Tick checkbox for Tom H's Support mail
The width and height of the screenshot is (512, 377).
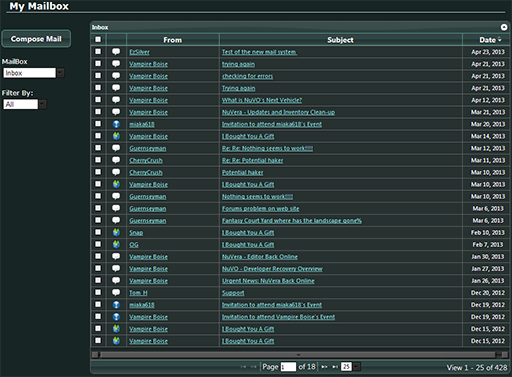point(98,292)
